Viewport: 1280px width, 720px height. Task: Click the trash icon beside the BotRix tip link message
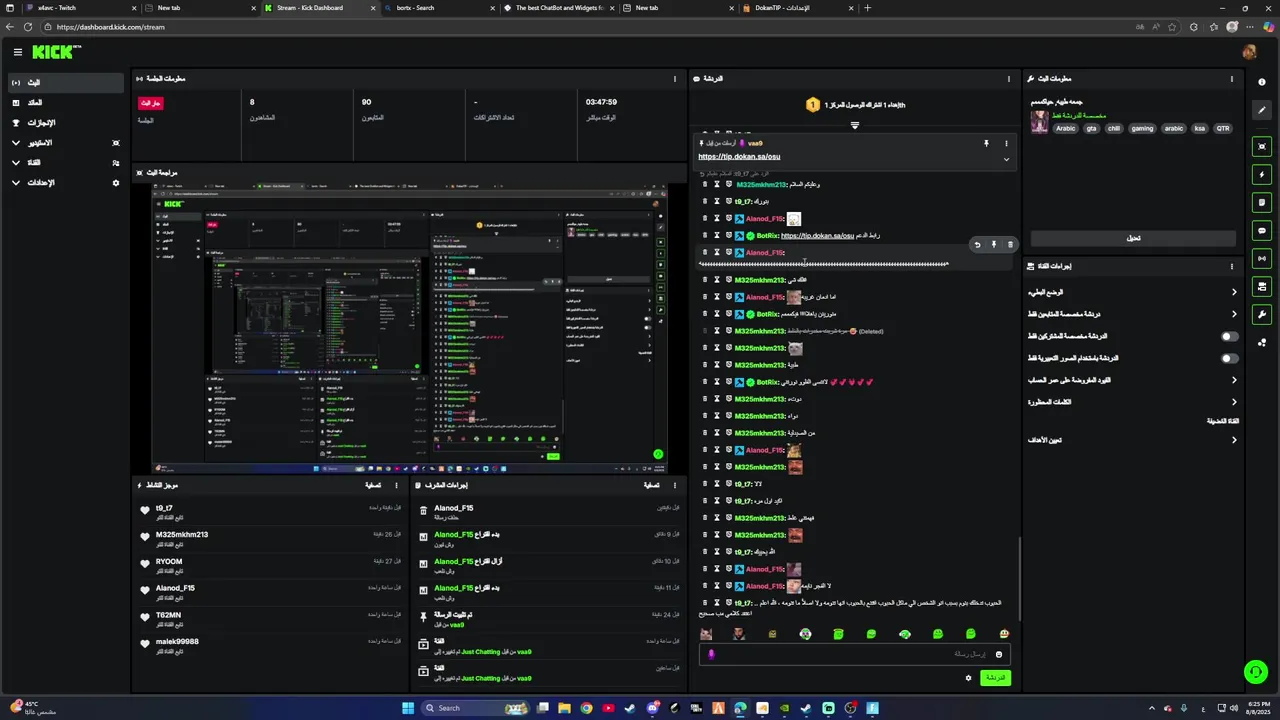(x=704, y=236)
